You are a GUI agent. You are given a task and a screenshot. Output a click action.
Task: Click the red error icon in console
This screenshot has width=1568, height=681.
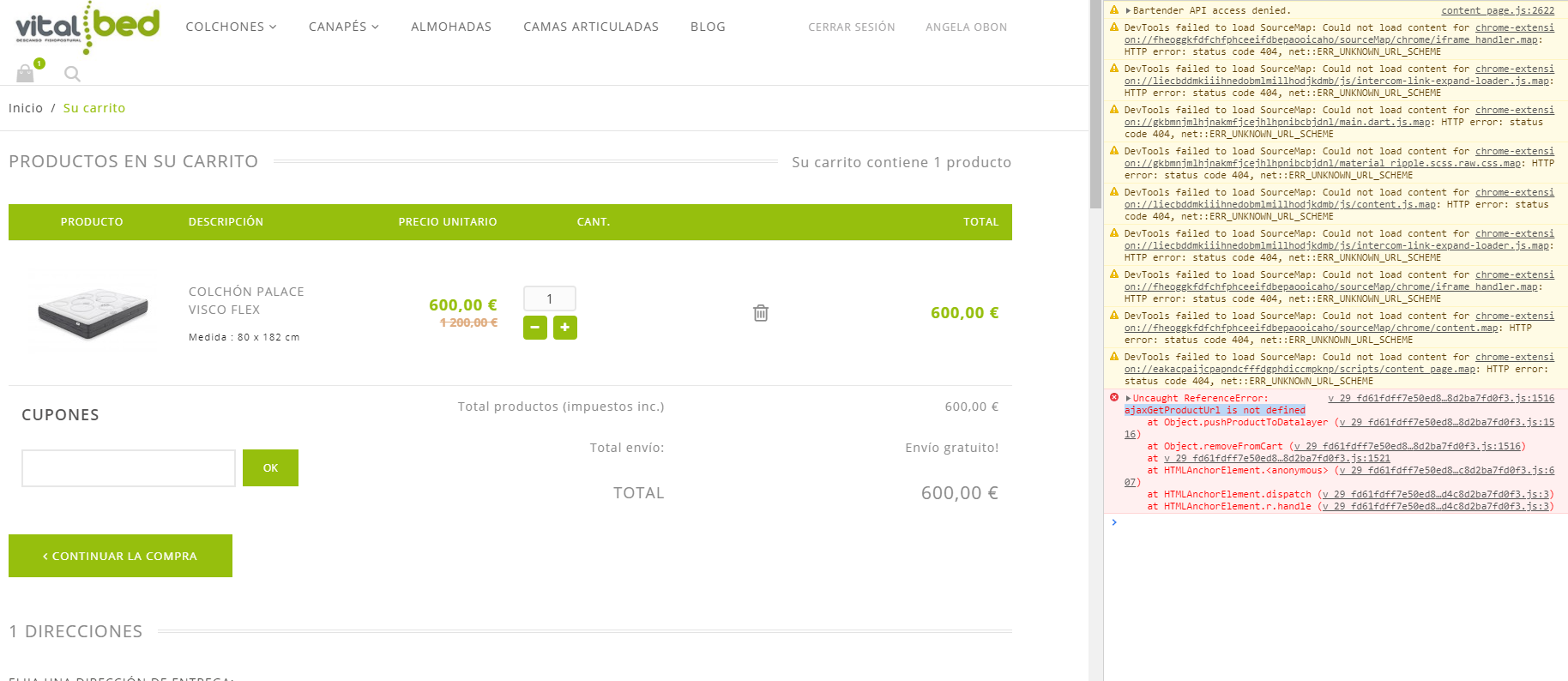(x=1114, y=398)
